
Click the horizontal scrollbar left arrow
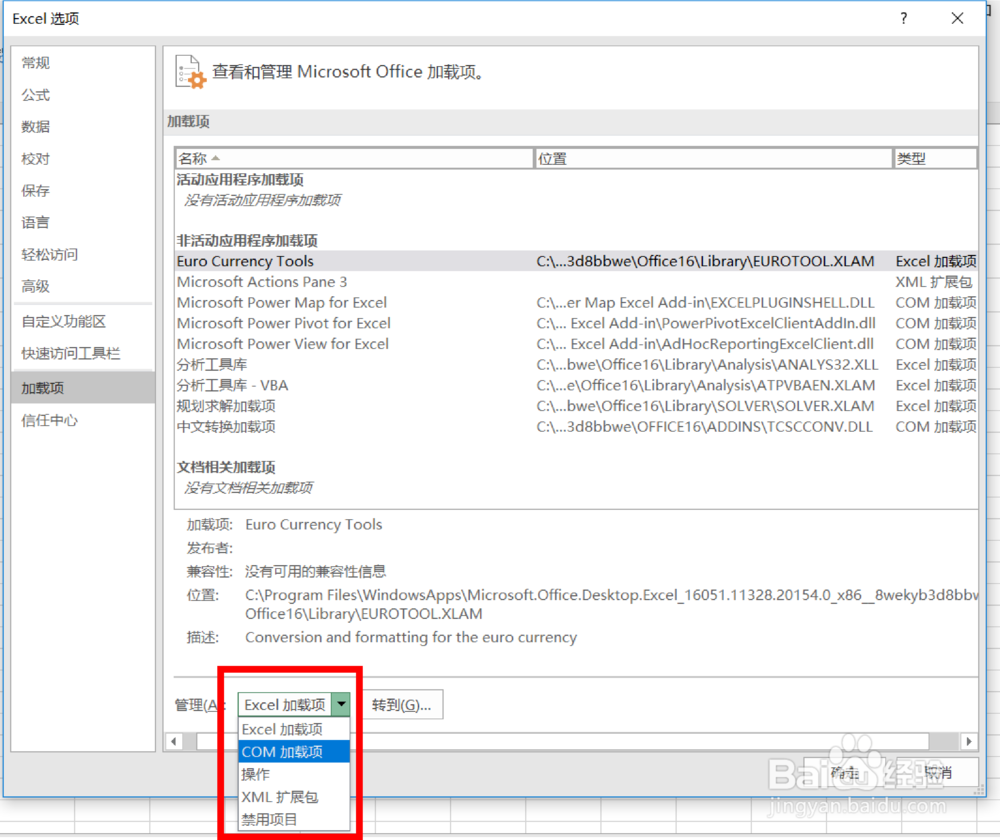tap(173, 741)
